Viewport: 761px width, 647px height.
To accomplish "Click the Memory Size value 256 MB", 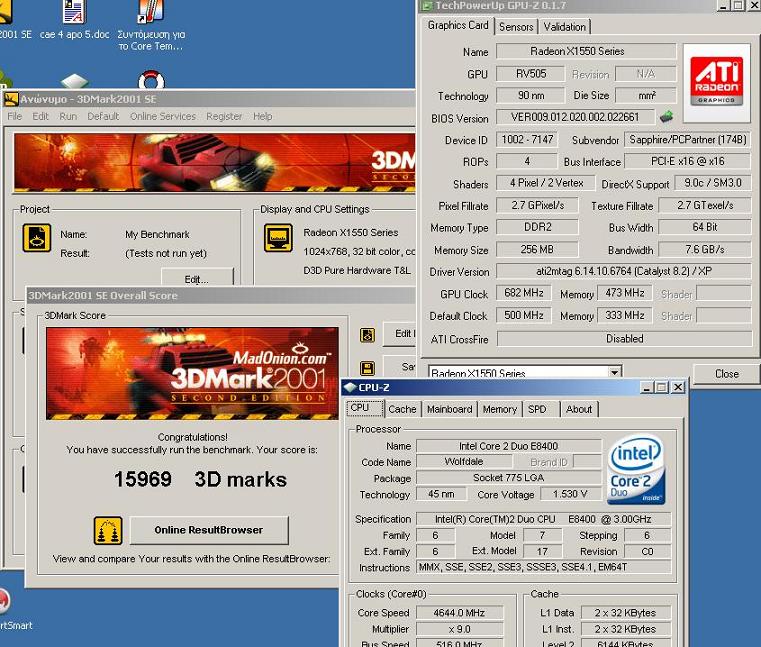I will [x=537, y=249].
